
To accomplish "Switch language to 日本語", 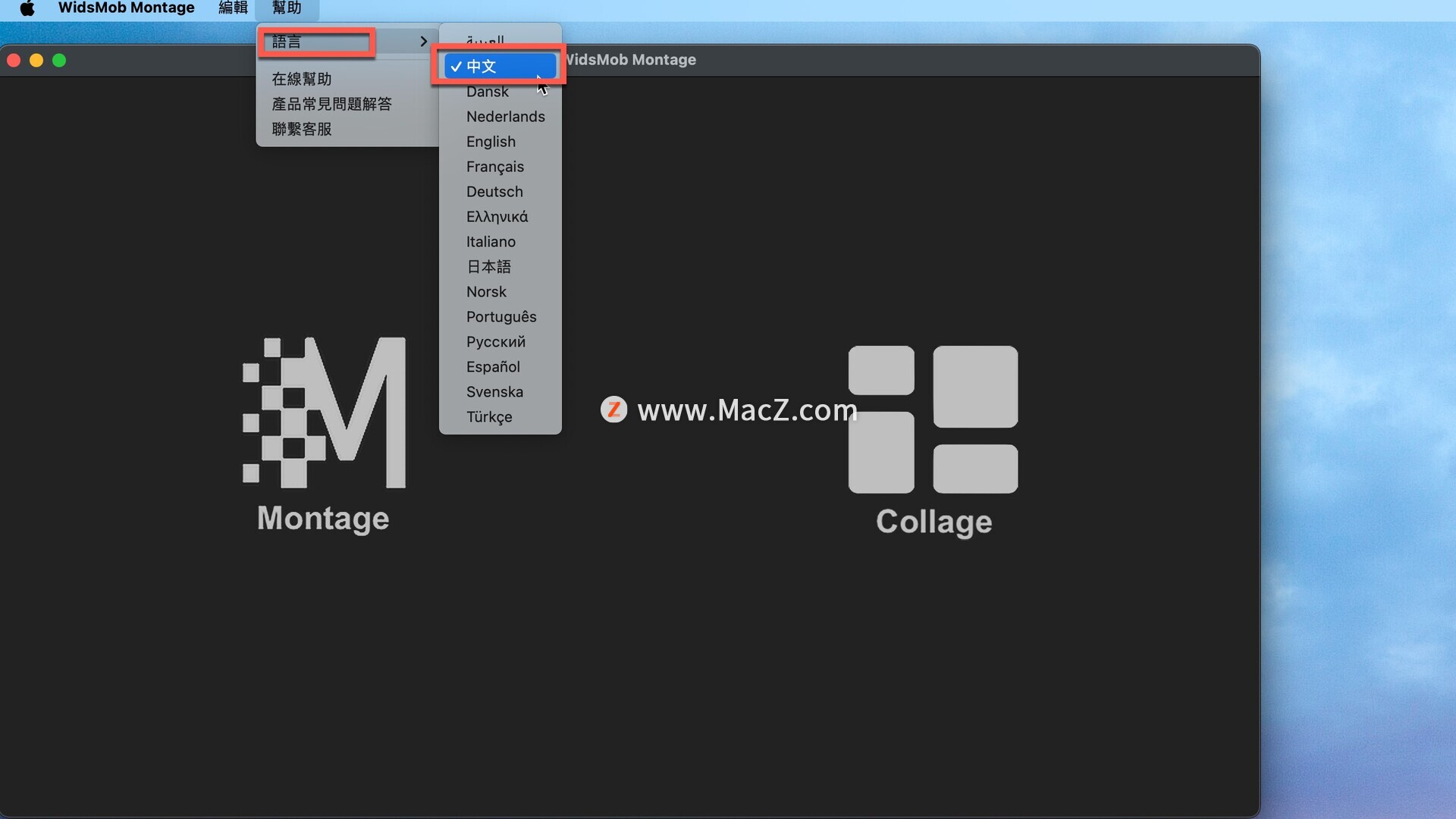I will pos(500,267).
